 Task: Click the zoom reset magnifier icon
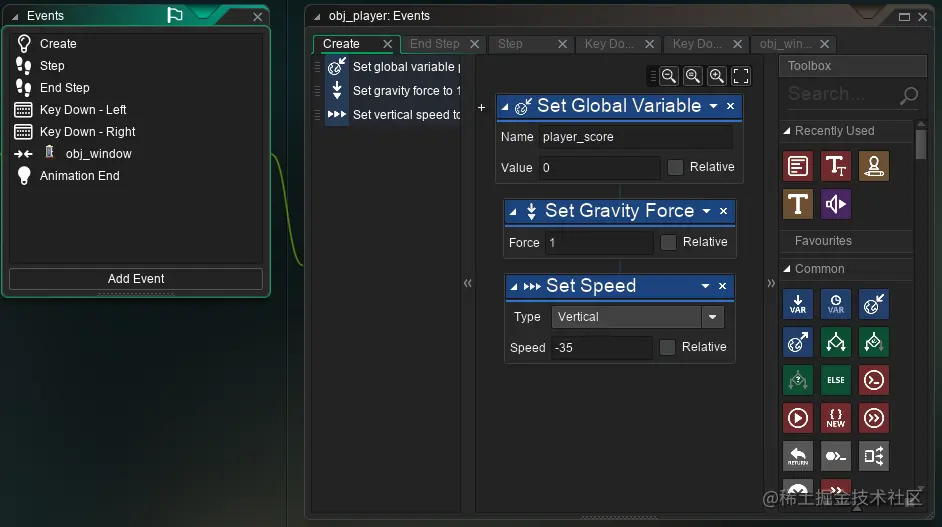[693, 76]
